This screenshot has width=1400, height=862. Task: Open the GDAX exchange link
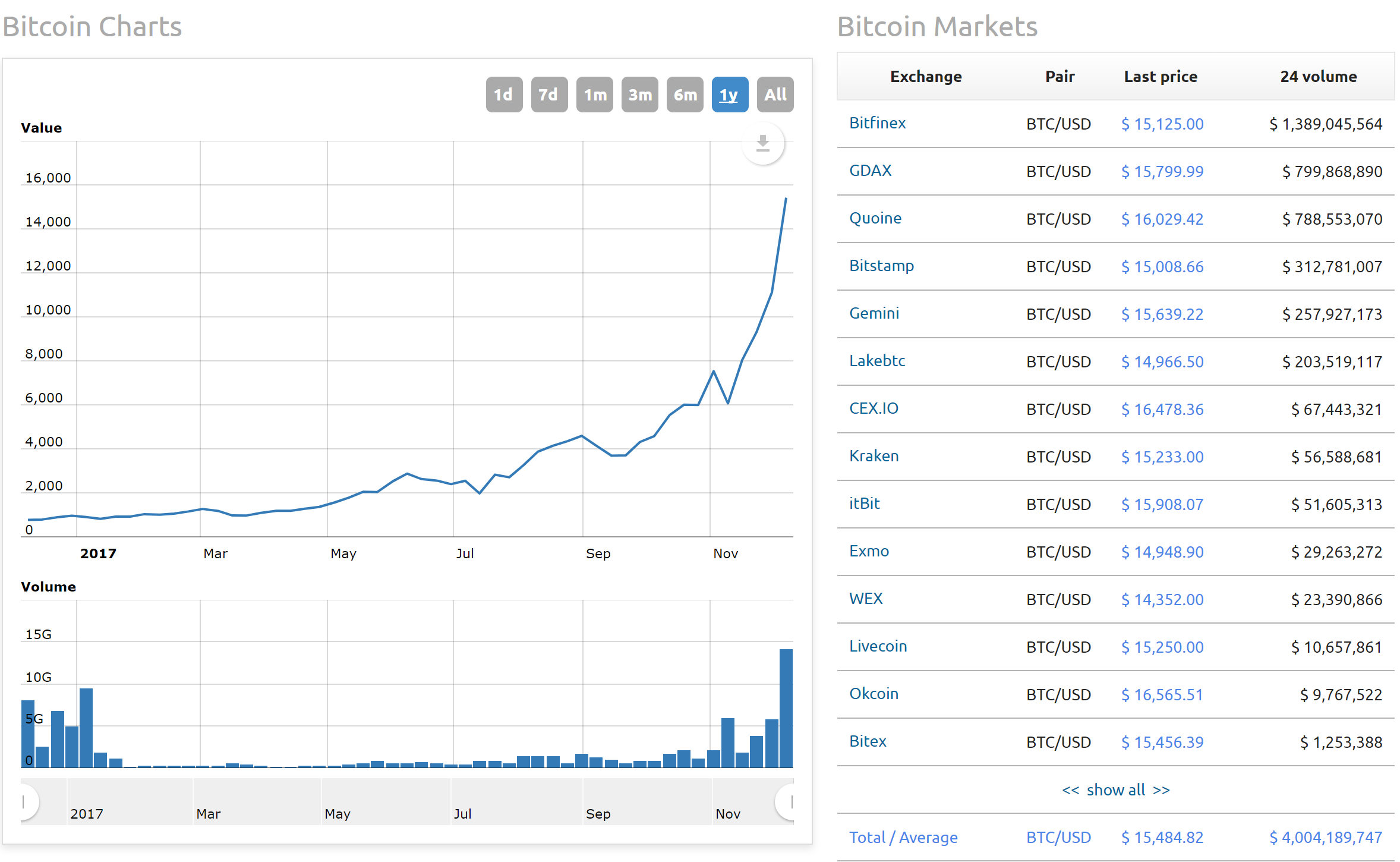[870, 171]
